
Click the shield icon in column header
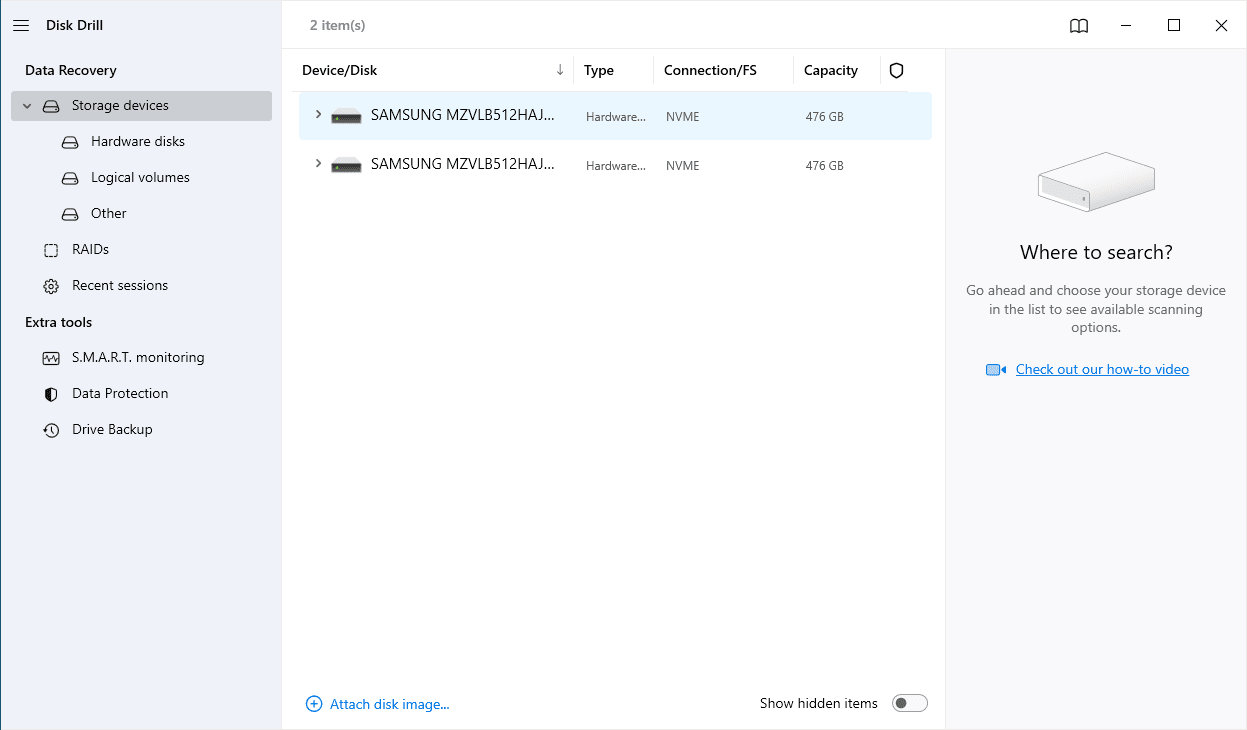896,71
